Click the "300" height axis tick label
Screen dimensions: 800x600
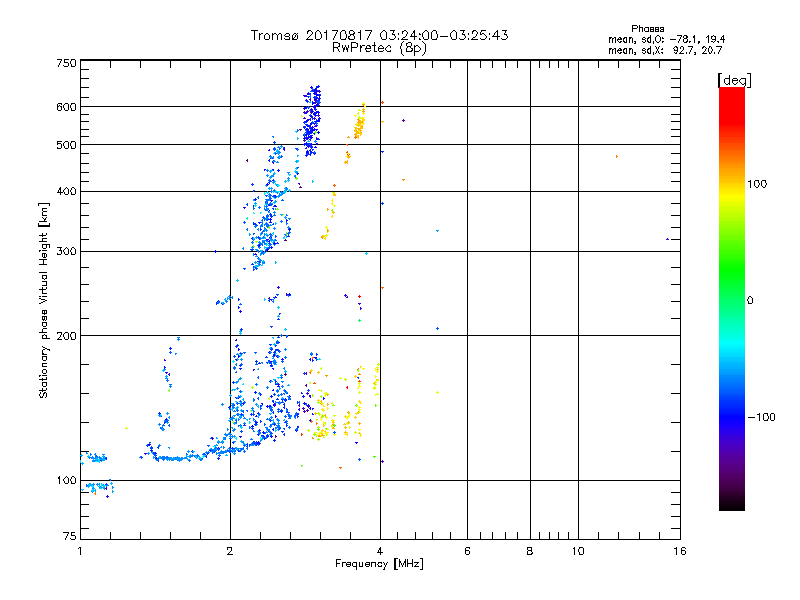(66, 252)
